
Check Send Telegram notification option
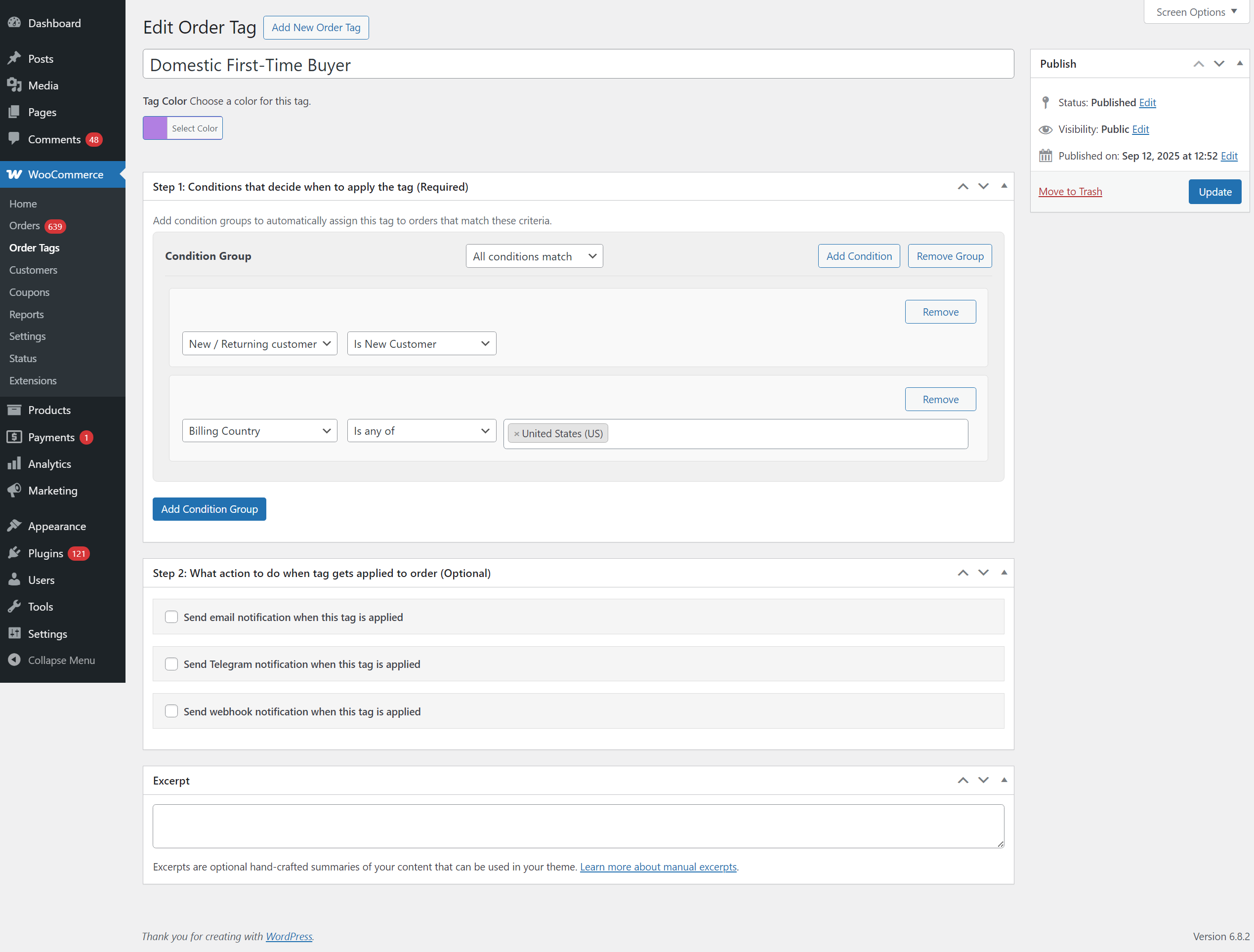171,663
